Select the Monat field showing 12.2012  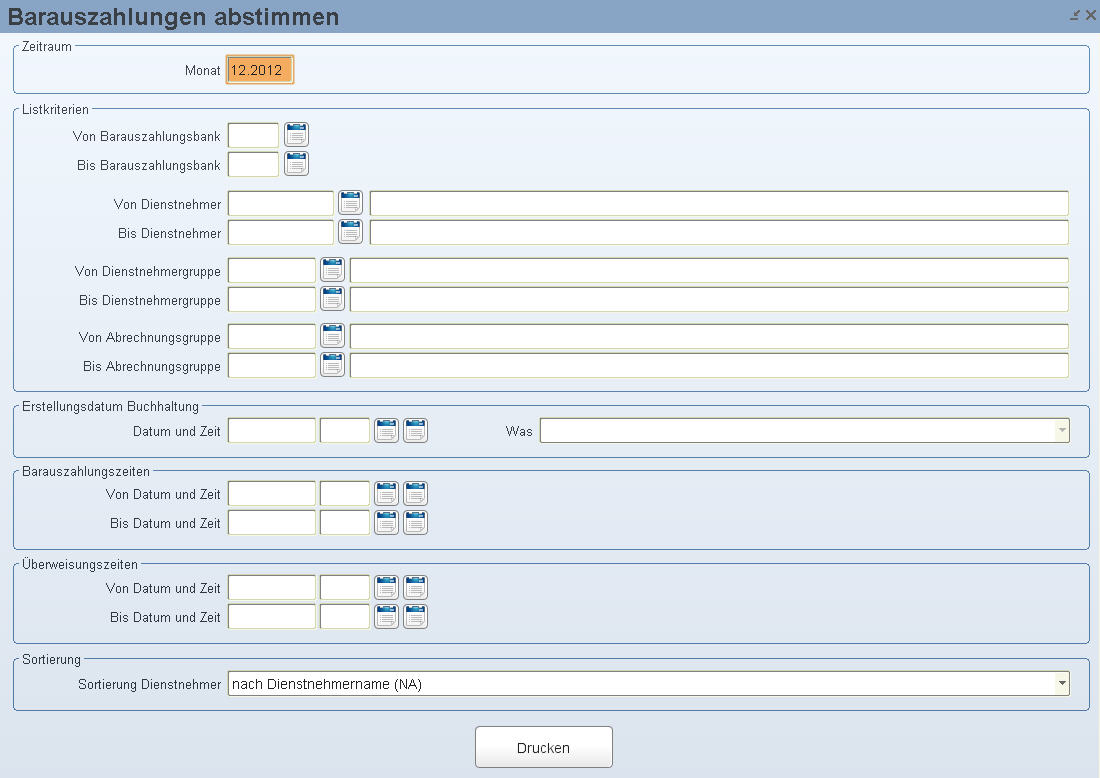[x=260, y=69]
